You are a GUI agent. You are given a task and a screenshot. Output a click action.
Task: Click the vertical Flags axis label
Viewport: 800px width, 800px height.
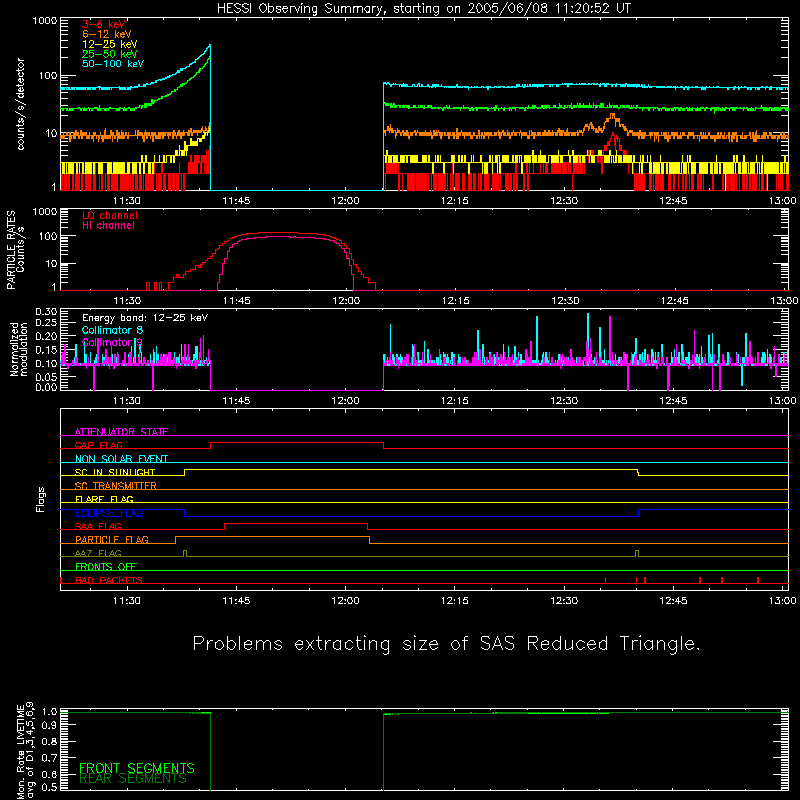40,499
